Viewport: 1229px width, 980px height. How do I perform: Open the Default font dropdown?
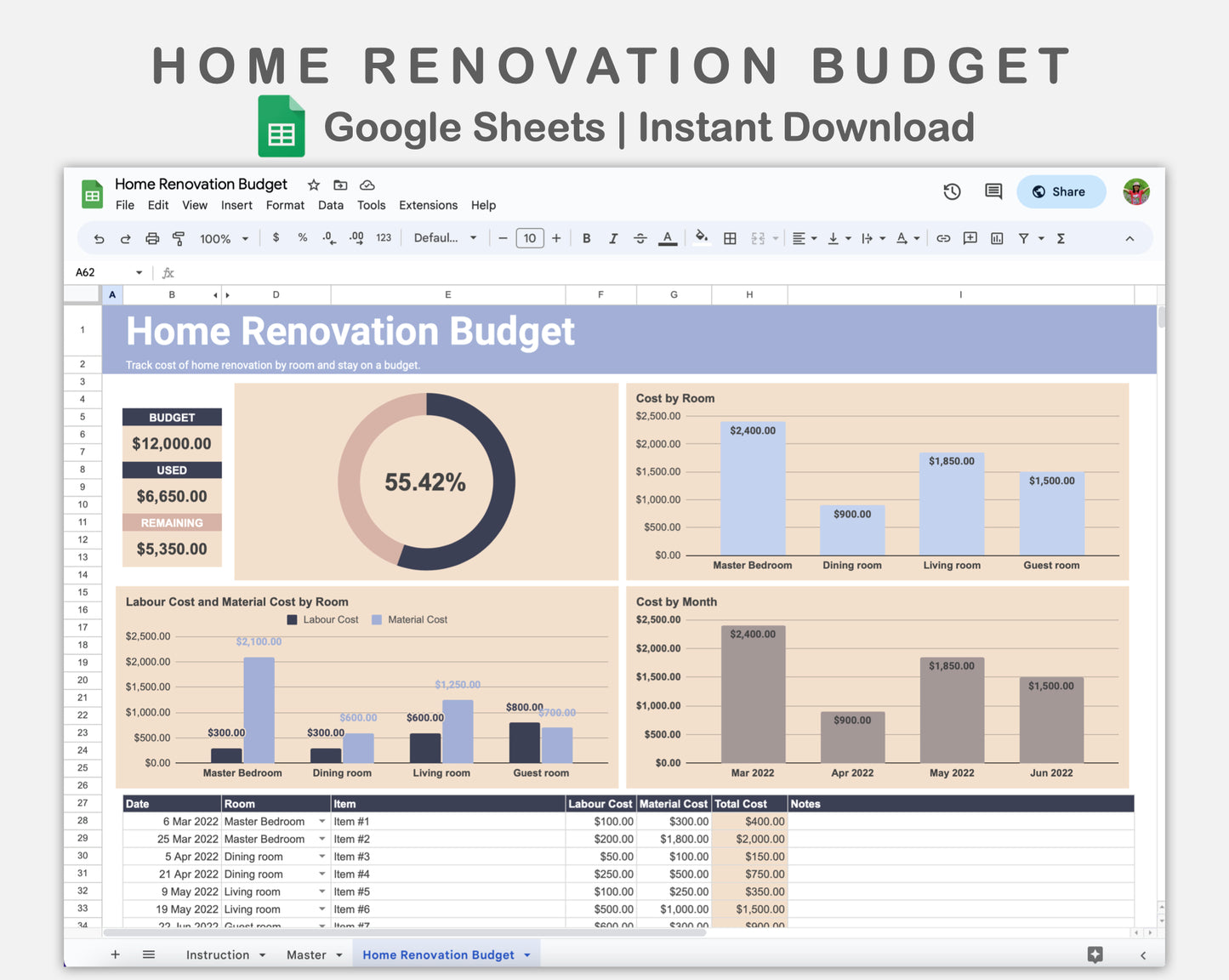click(x=445, y=239)
